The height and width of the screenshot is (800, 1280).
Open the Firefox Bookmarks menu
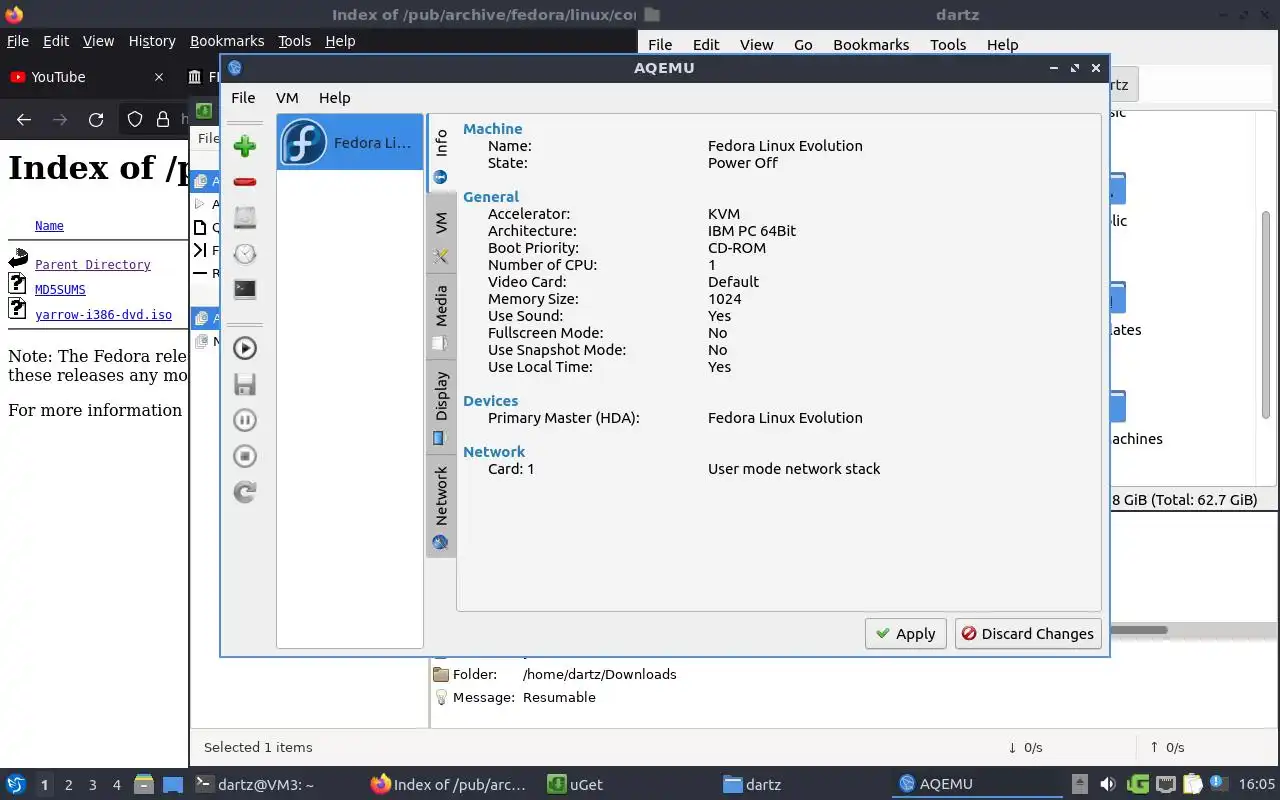227,41
